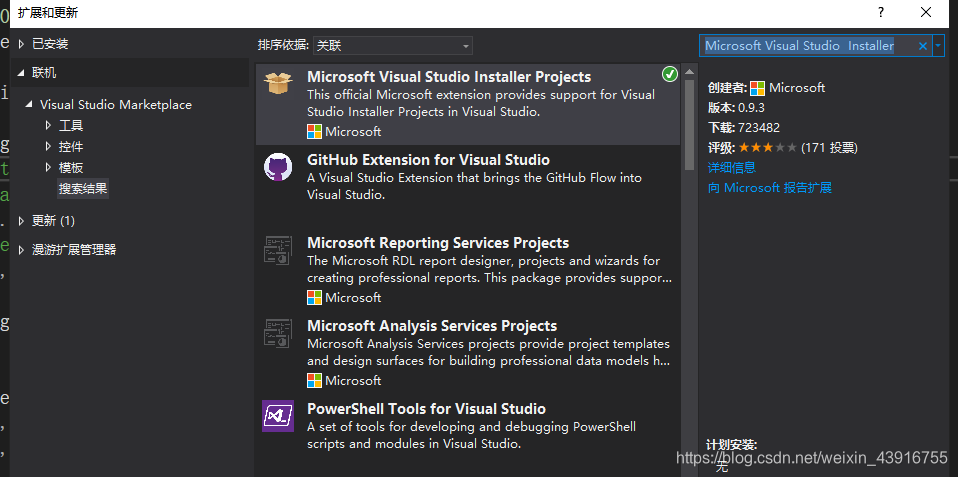Select the 漫游扩展管理器 label
The image size is (958, 477).
point(74,249)
